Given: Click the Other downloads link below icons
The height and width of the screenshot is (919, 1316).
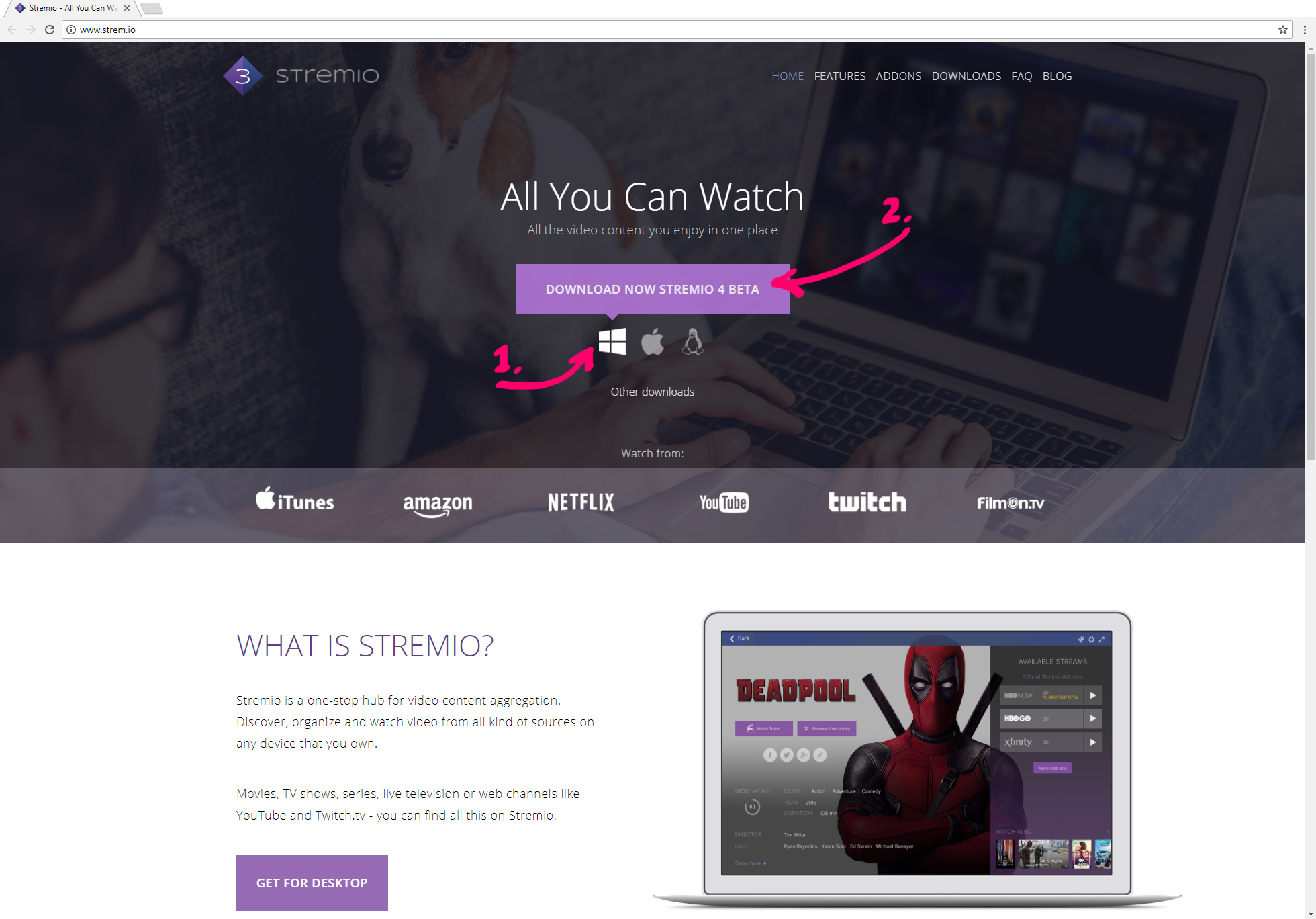Looking at the screenshot, I should pos(653,391).
